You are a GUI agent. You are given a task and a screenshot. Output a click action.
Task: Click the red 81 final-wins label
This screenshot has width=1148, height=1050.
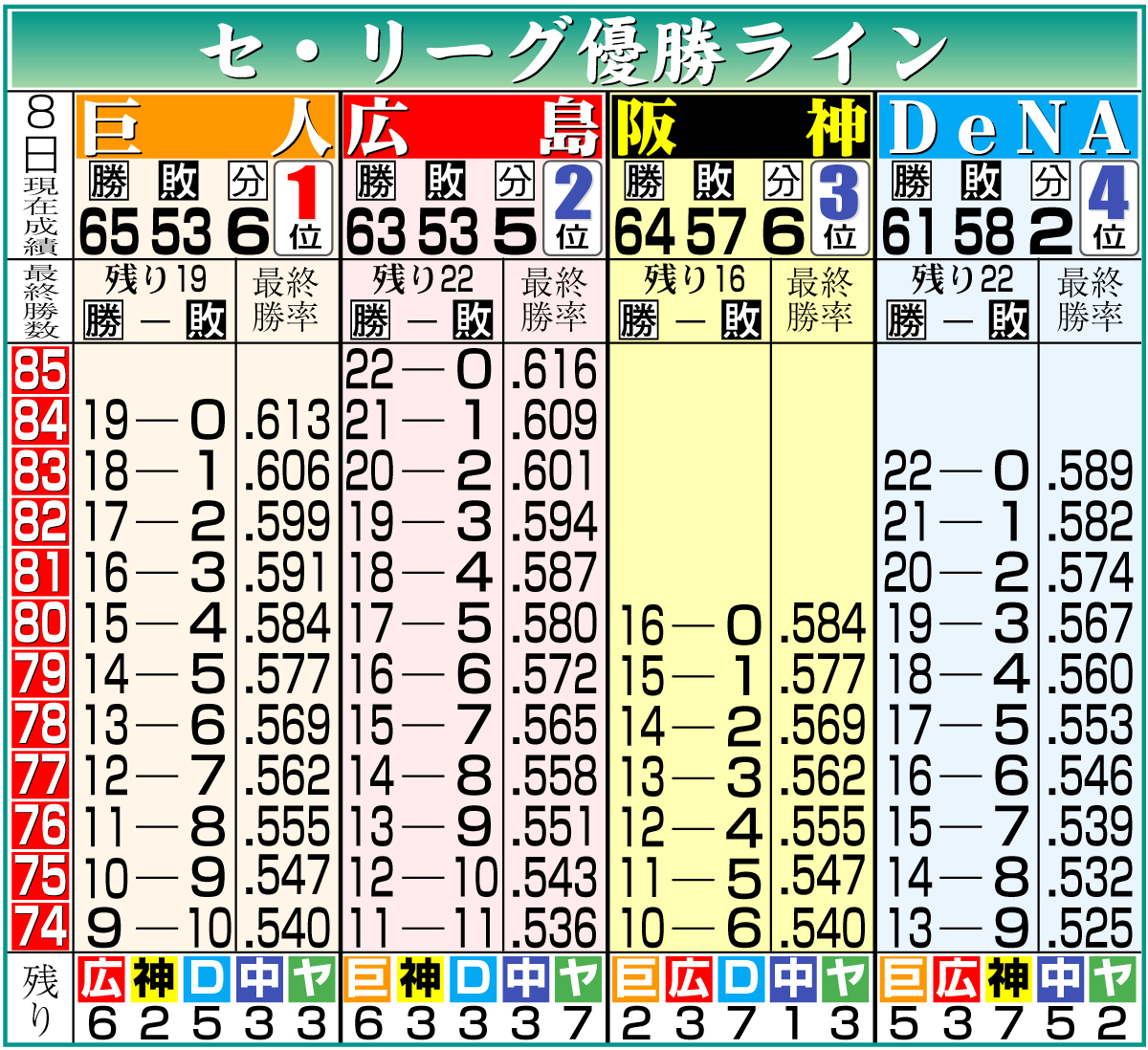click(x=40, y=573)
